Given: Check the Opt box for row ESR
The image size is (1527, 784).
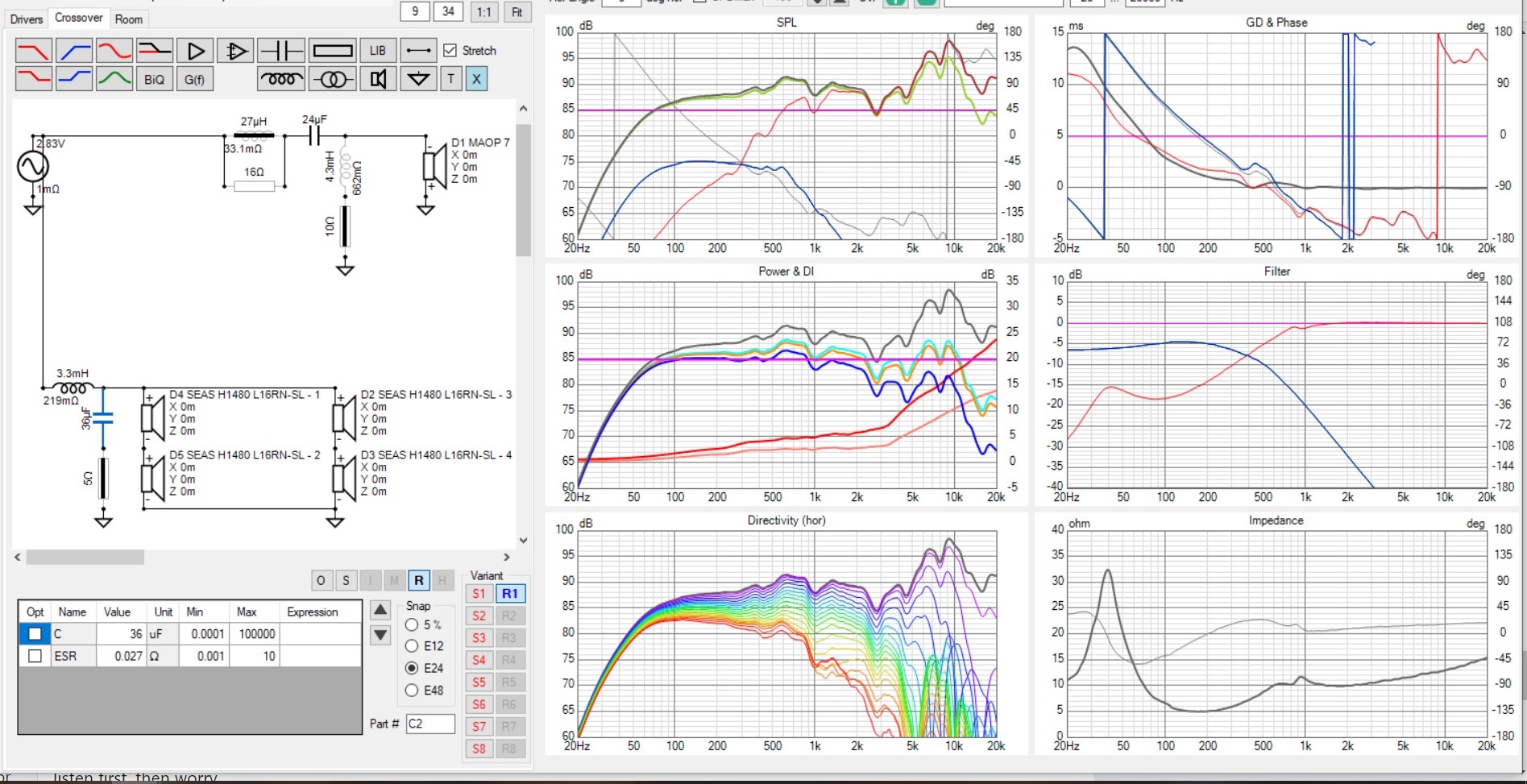Looking at the screenshot, I should [x=35, y=656].
